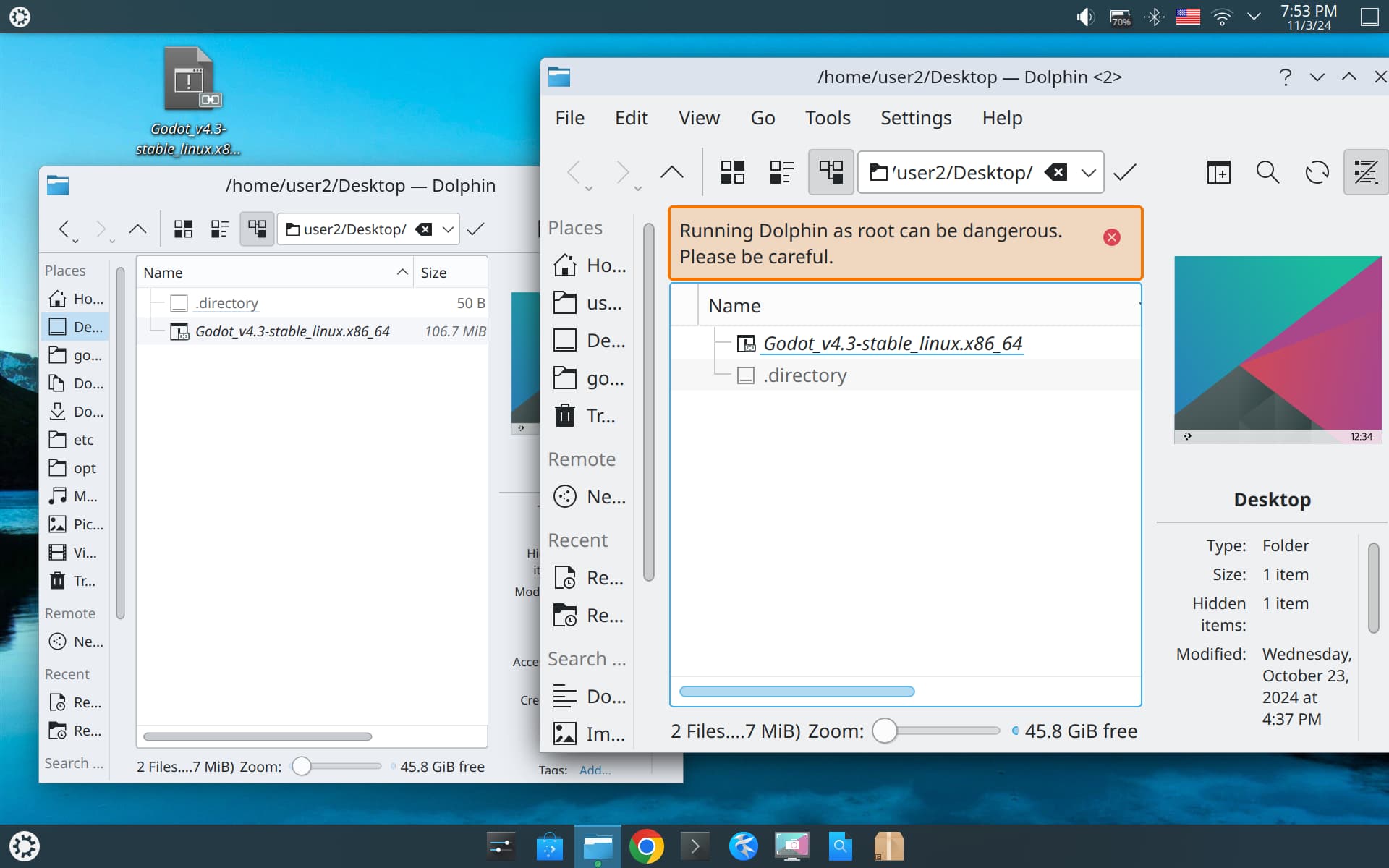
Task: Open Home place in Dolphin <2> sidebar
Action: (589, 265)
